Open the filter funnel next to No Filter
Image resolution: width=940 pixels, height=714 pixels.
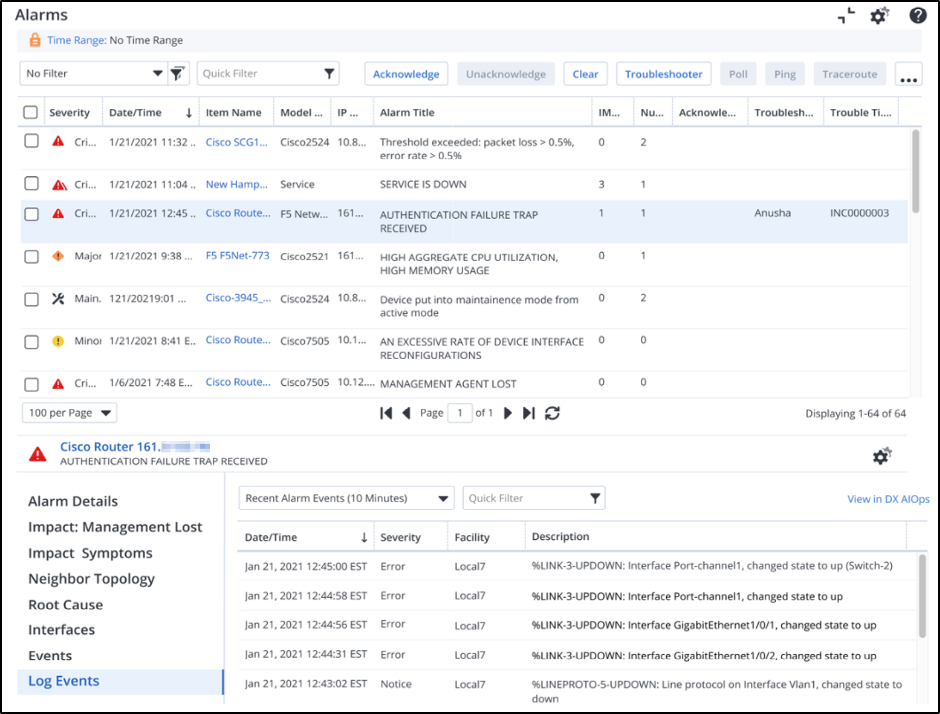(177, 73)
